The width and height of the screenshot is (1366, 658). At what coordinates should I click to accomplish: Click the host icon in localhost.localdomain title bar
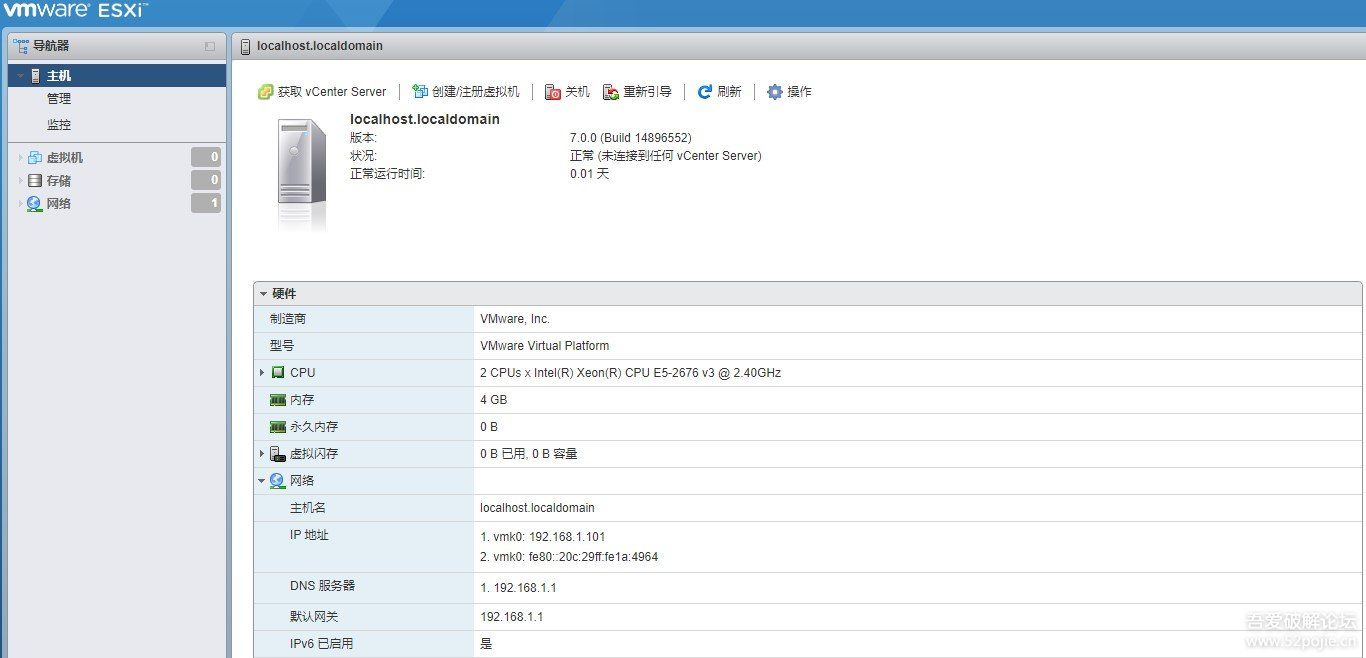coord(246,46)
